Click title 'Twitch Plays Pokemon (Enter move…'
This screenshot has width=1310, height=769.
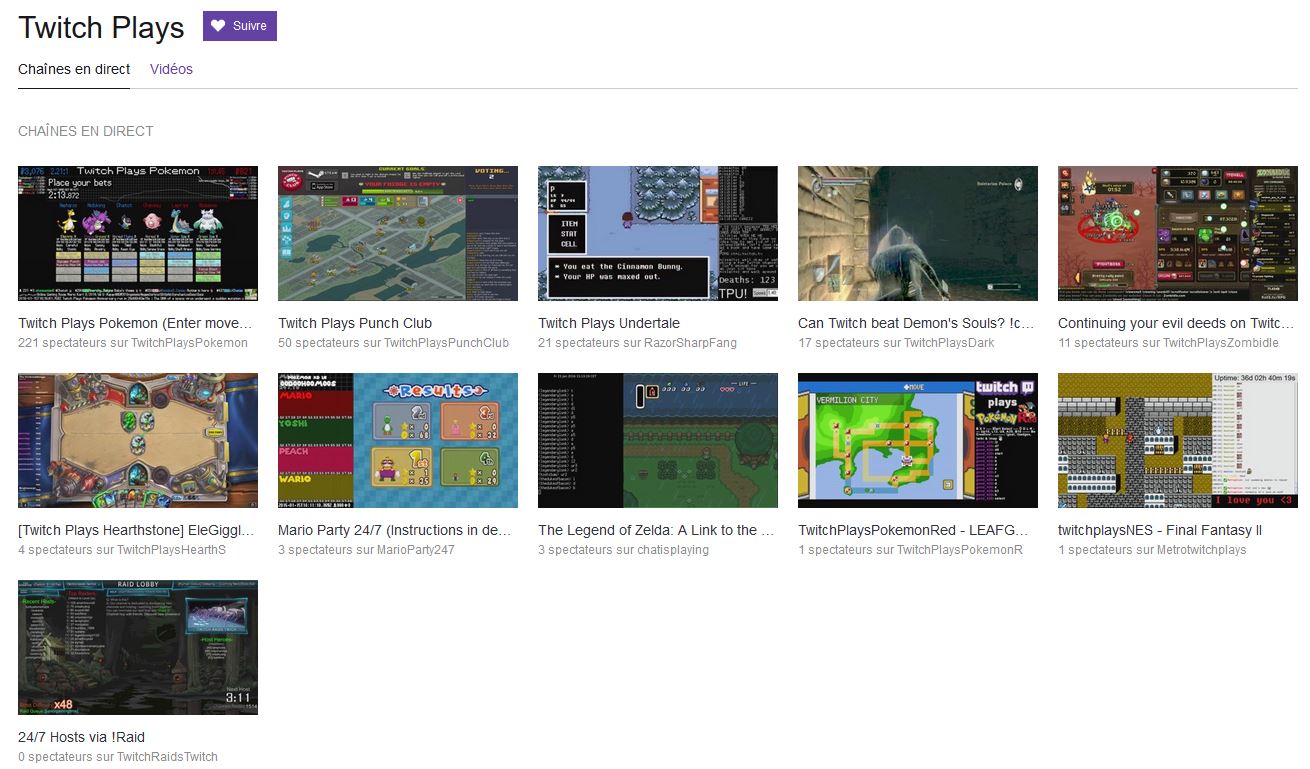pos(135,323)
